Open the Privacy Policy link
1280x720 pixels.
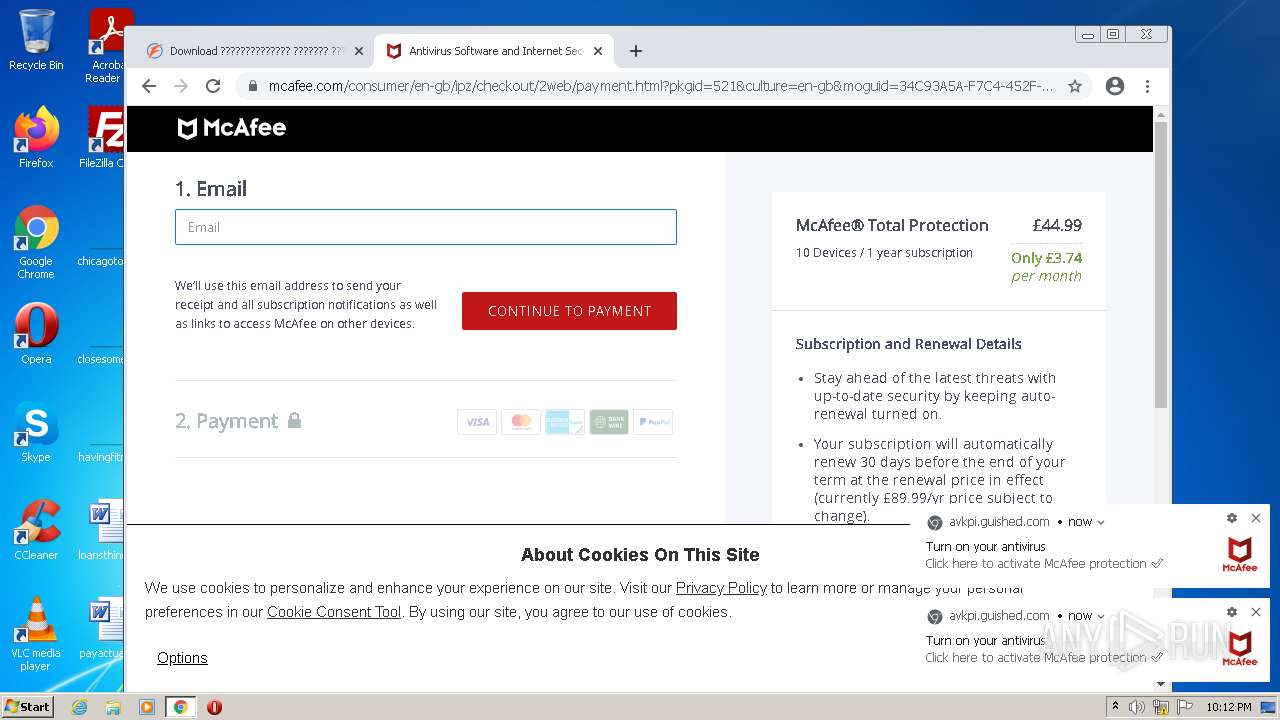click(721, 588)
